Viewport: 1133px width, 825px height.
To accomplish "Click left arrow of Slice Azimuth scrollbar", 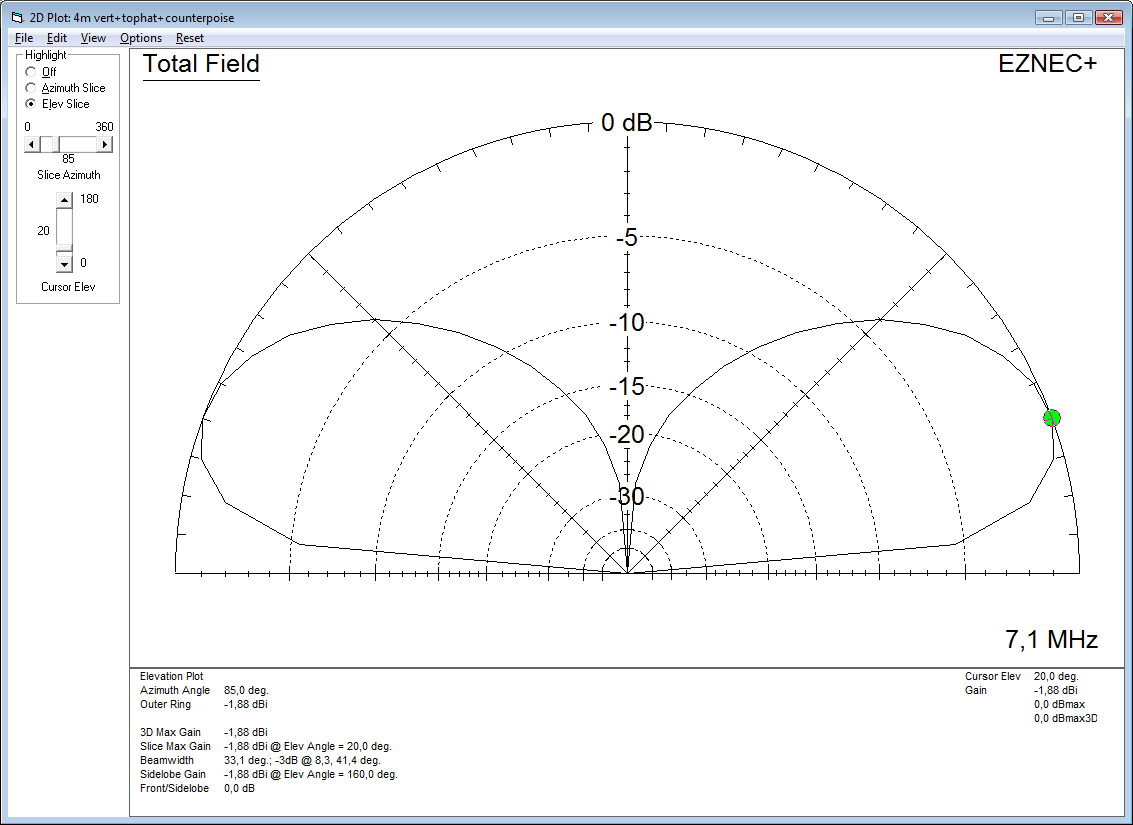I will (31, 144).
